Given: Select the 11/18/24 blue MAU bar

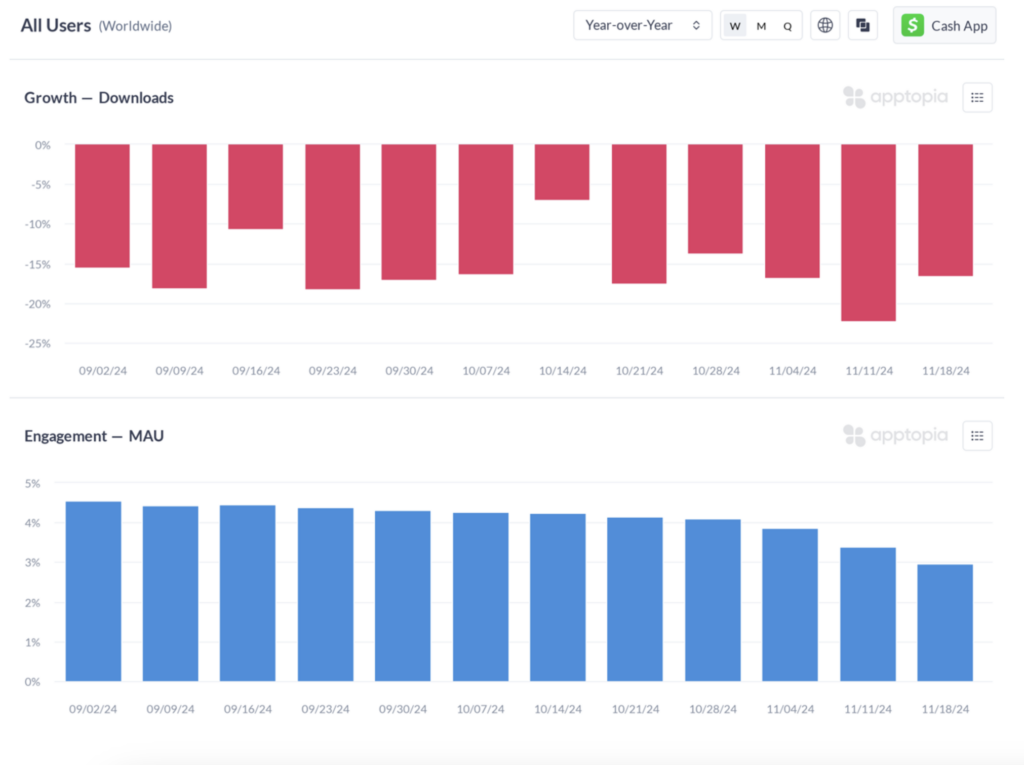Looking at the screenshot, I should 945,622.
